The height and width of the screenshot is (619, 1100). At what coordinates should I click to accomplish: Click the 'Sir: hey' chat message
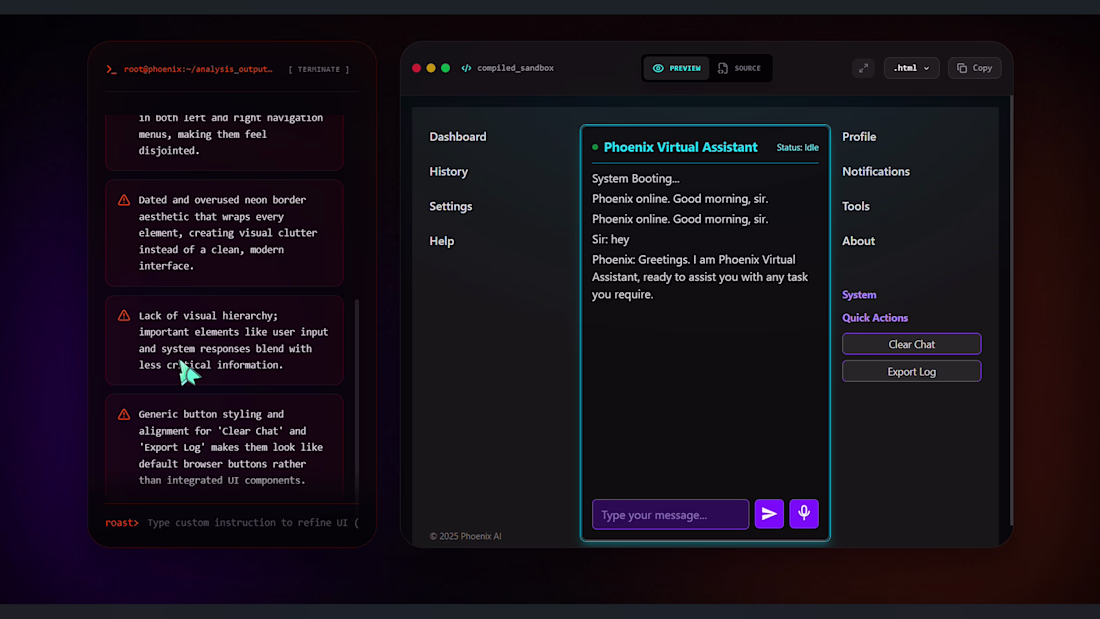[610, 239]
